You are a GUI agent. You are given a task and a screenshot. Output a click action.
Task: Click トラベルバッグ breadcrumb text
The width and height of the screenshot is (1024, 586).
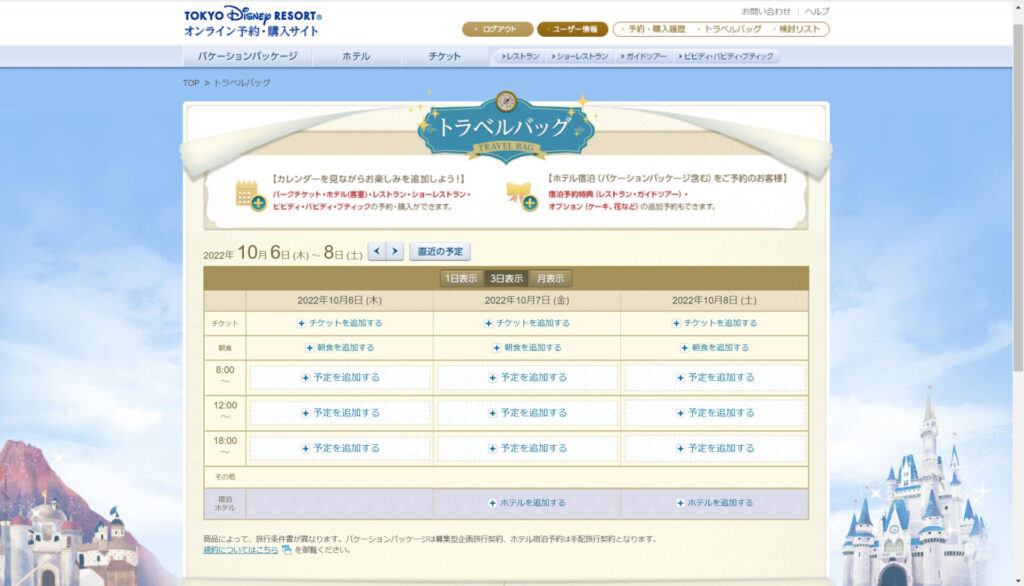click(242, 83)
